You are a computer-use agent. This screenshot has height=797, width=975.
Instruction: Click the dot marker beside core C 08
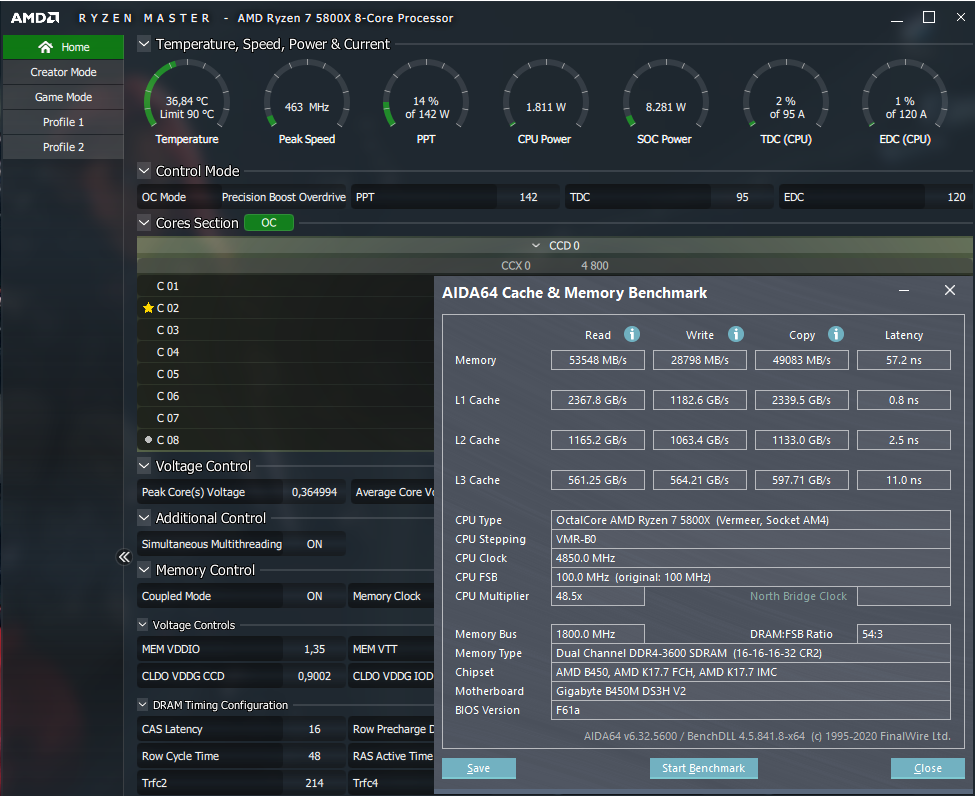click(x=148, y=440)
